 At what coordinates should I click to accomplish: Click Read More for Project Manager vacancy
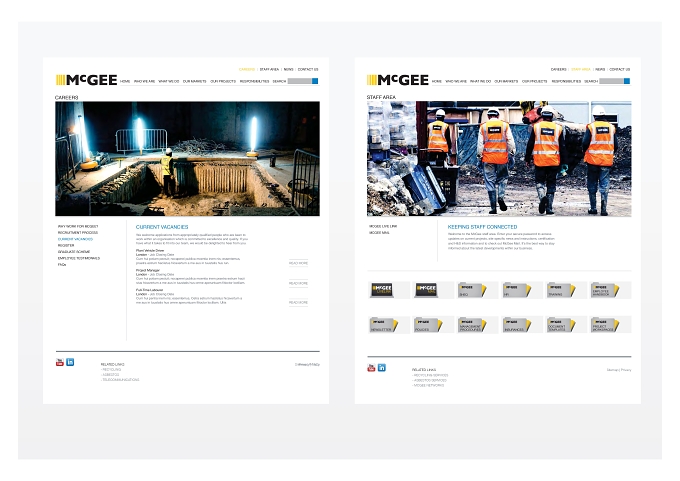coord(298,283)
